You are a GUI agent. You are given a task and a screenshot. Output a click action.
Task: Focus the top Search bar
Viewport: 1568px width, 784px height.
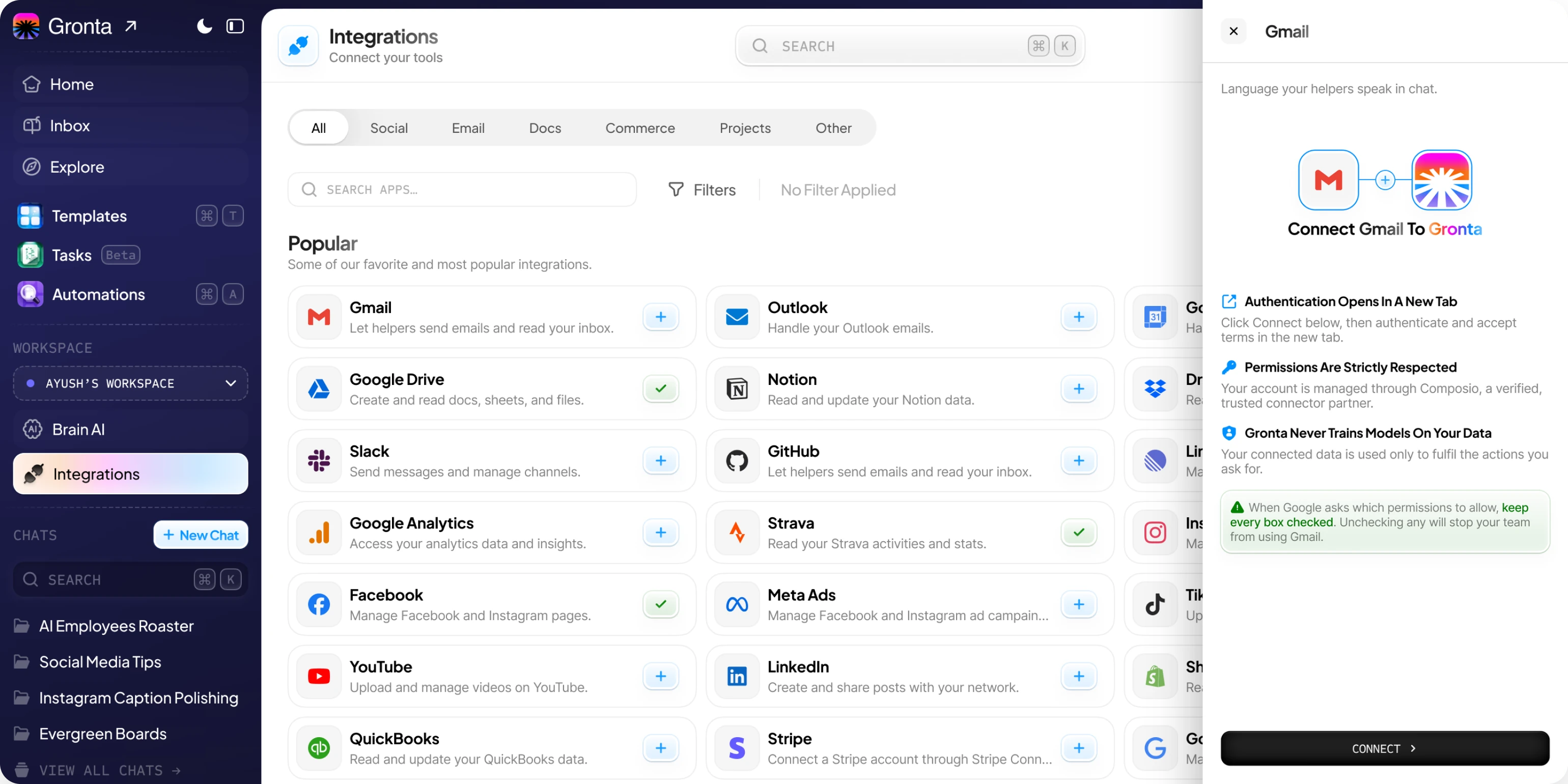pos(909,46)
